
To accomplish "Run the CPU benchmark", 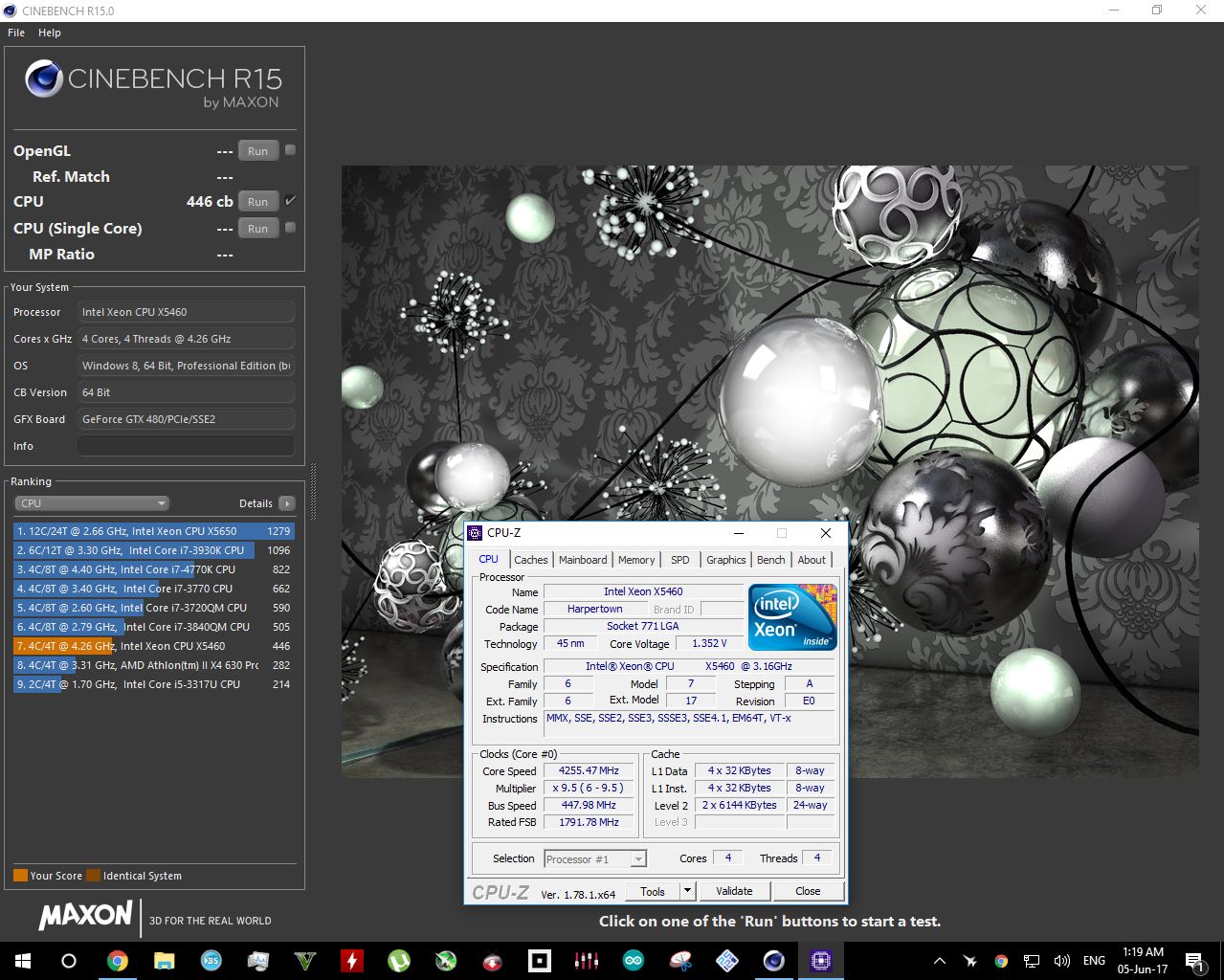I will point(258,202).
